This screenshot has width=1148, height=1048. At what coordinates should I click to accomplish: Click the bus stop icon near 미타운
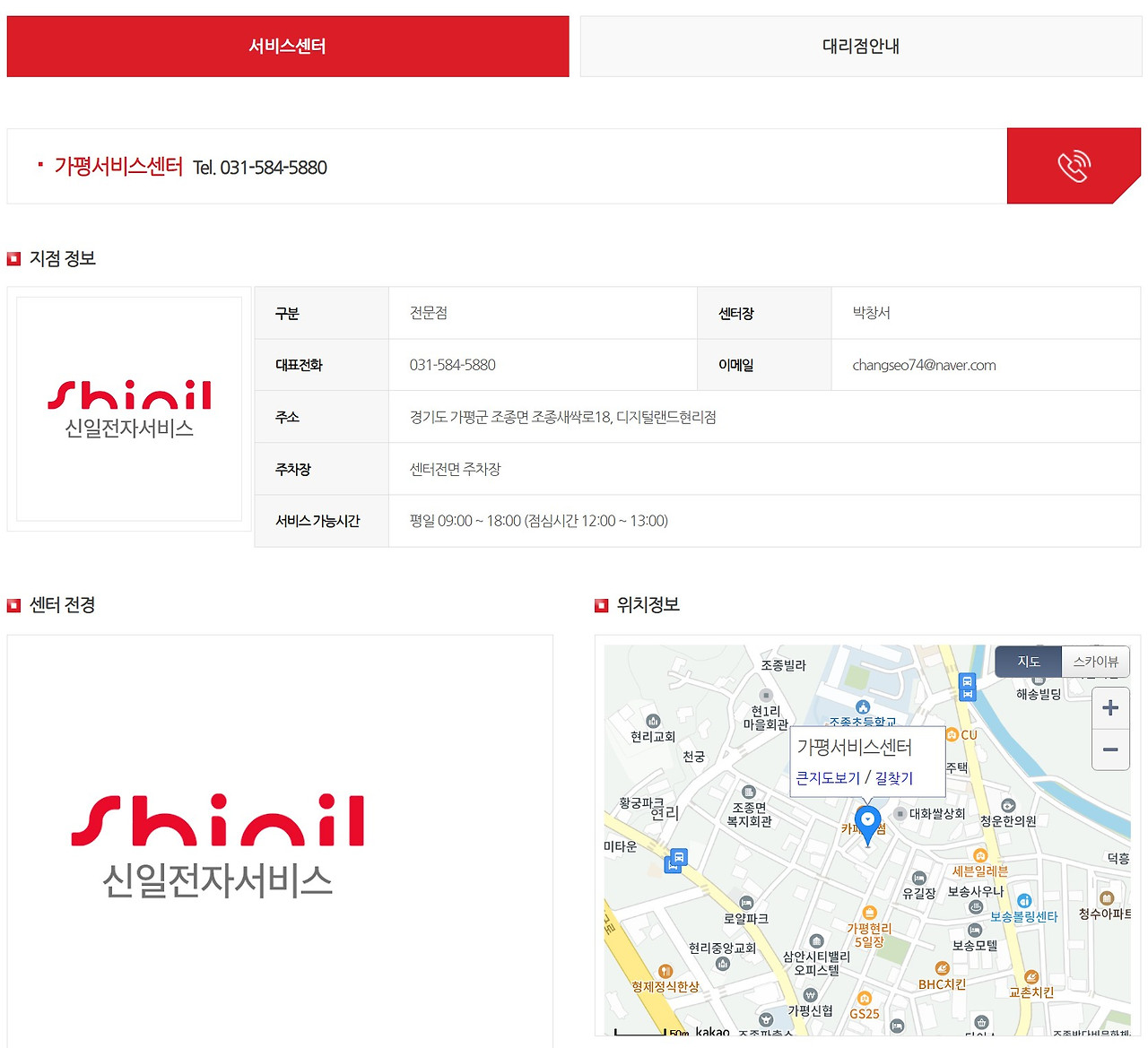pyautogui.click(x=676, y=861)
